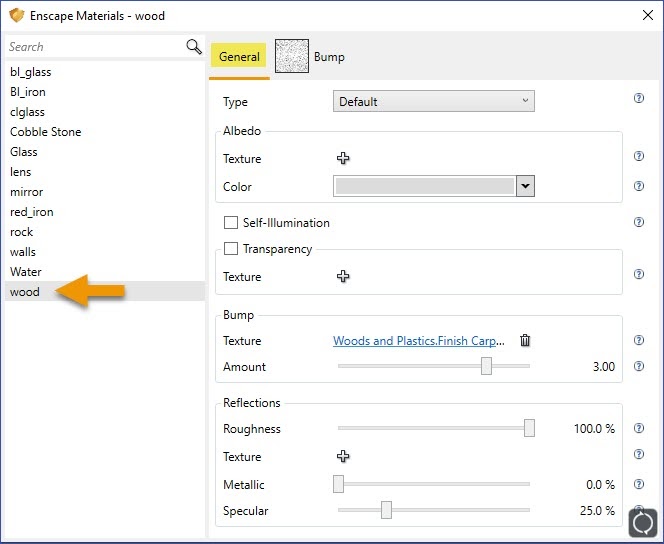This screenshot has width=664, height=544.
Task: Adjust the Roughness slider handle
Action: coord(529,428)
